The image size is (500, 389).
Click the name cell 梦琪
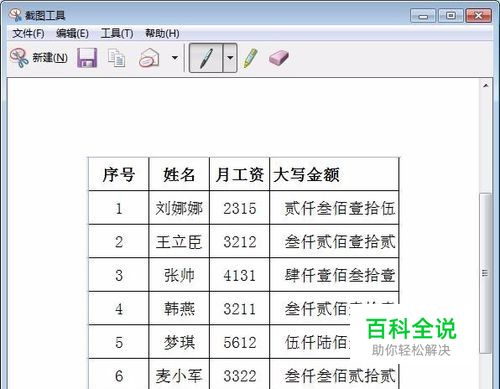pos(179,342)
